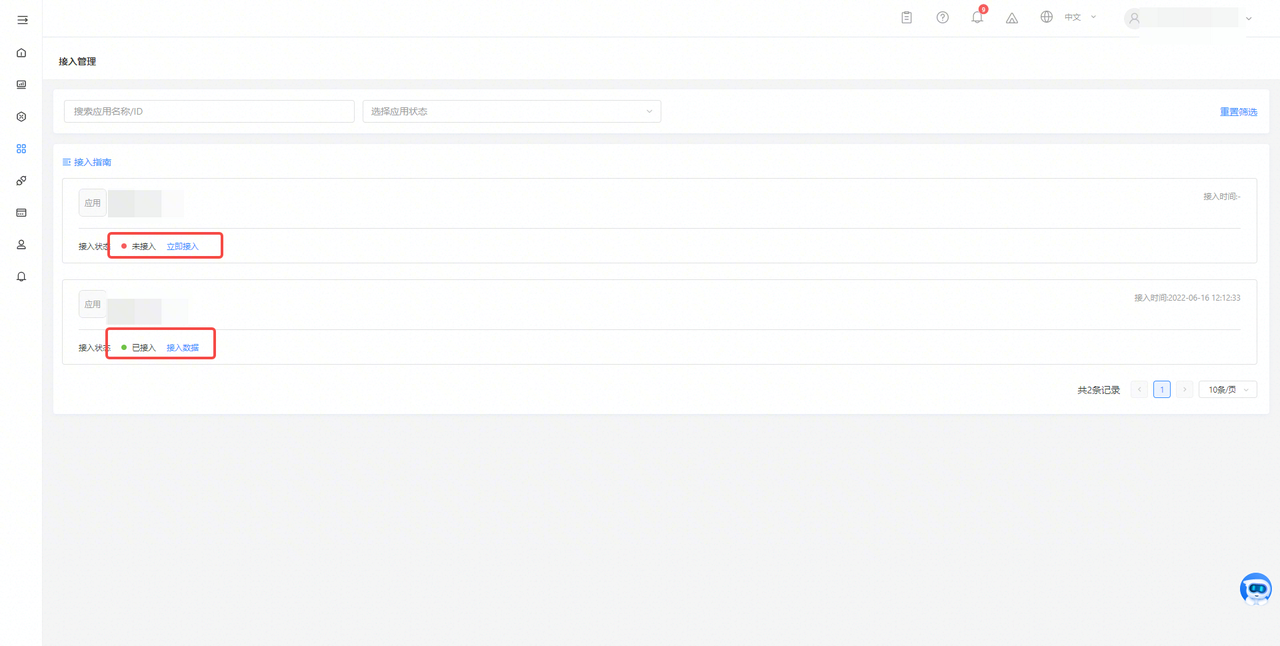Click 重置筛选 to reset filters
1280x646 pixels.
coord(1238,112)
